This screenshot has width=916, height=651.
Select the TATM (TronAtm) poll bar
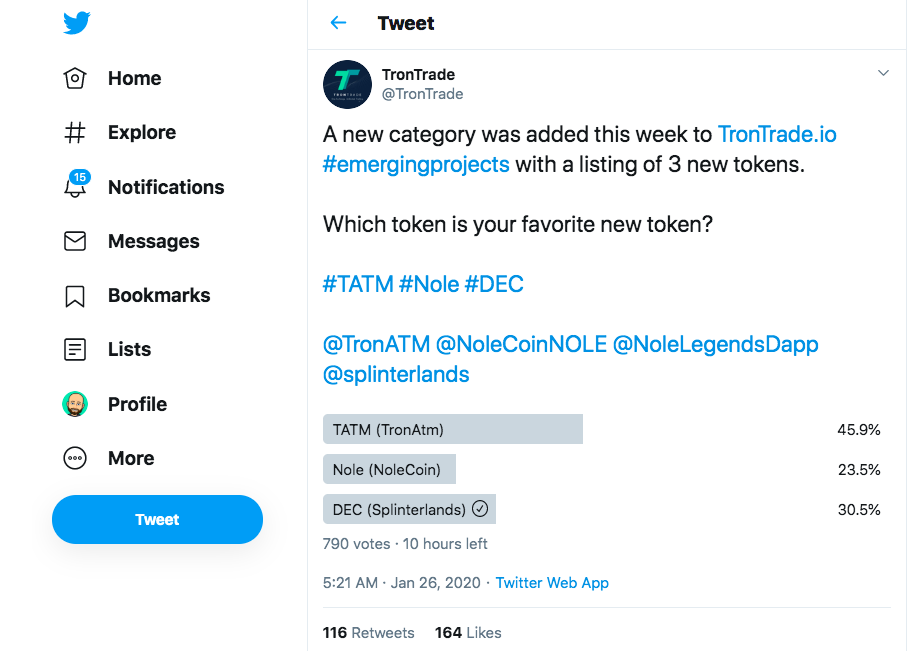click(452, 430)
